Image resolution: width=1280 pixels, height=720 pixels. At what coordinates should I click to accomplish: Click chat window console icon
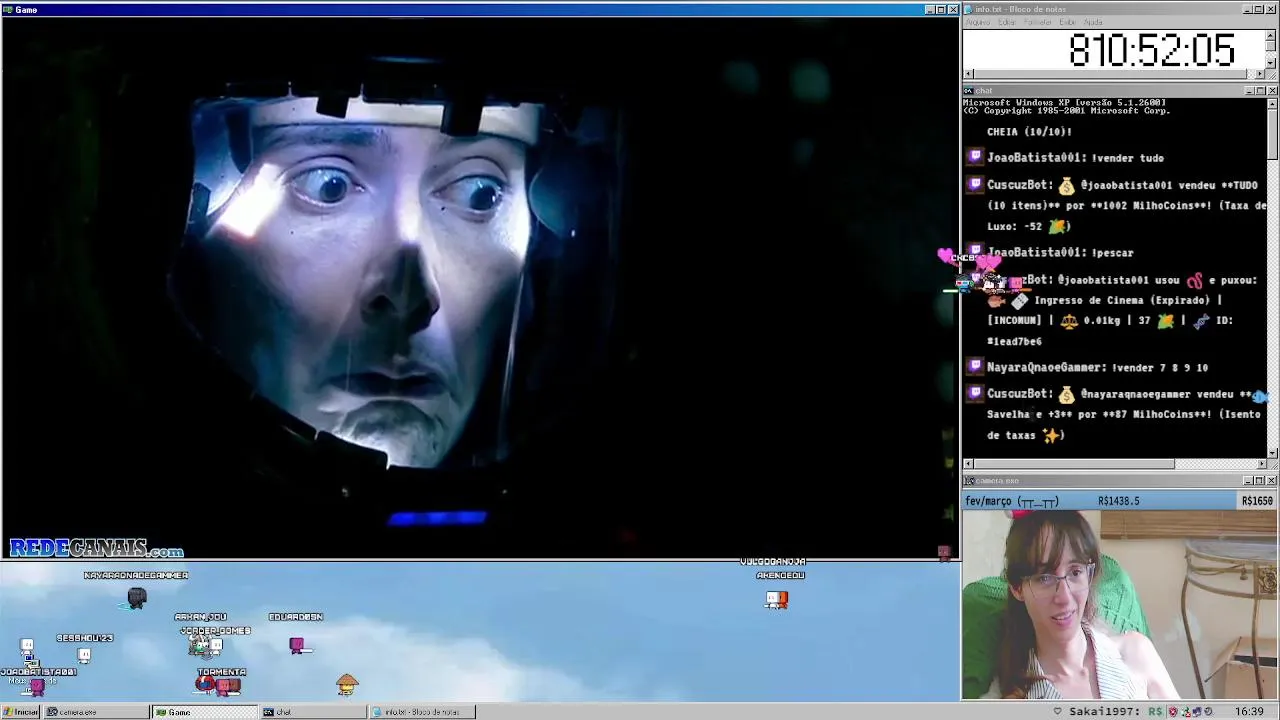tap(969, 91)
